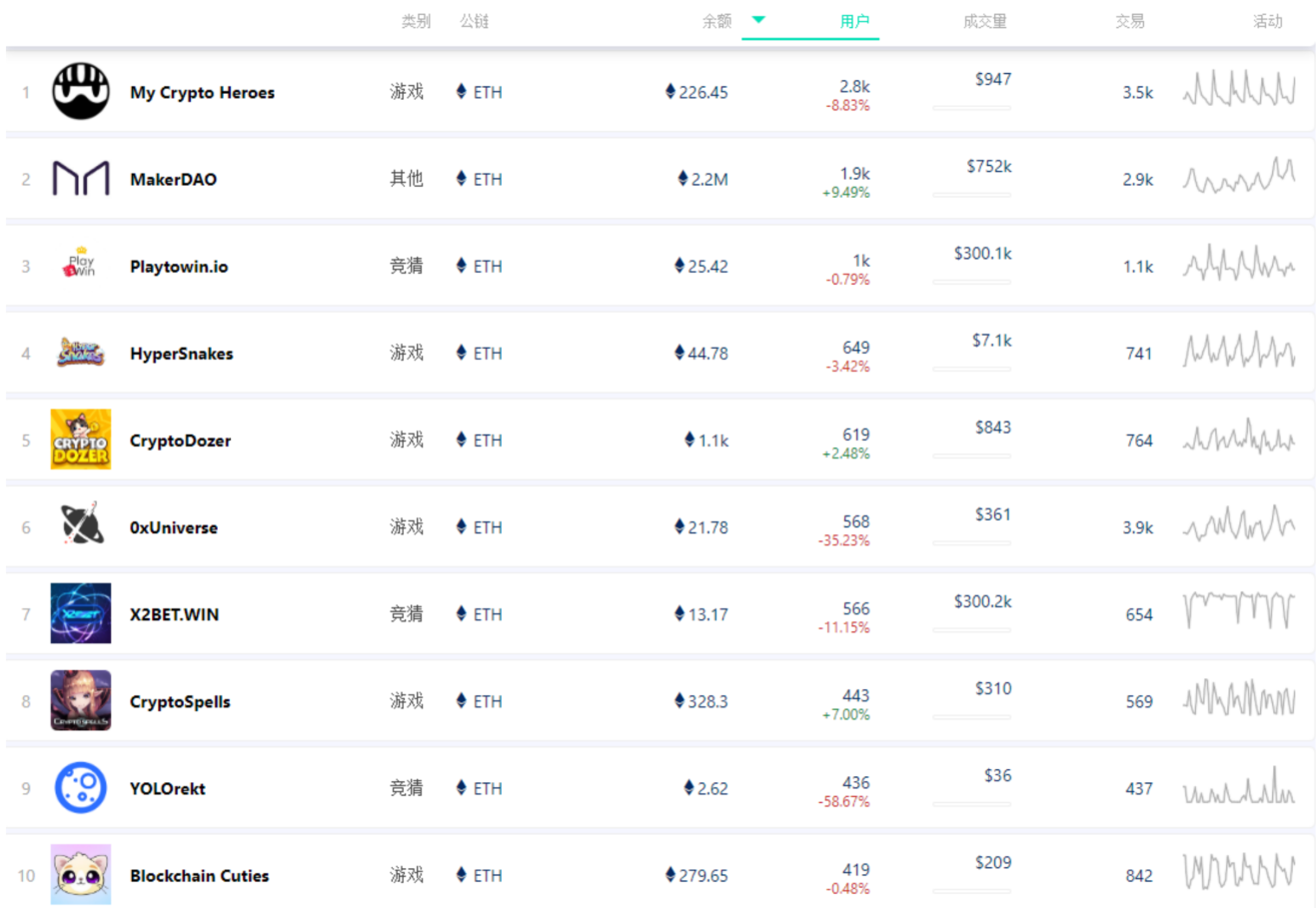Sort table by 公链 column header
Screen dimensions: 1316x908
coord(474,21)
